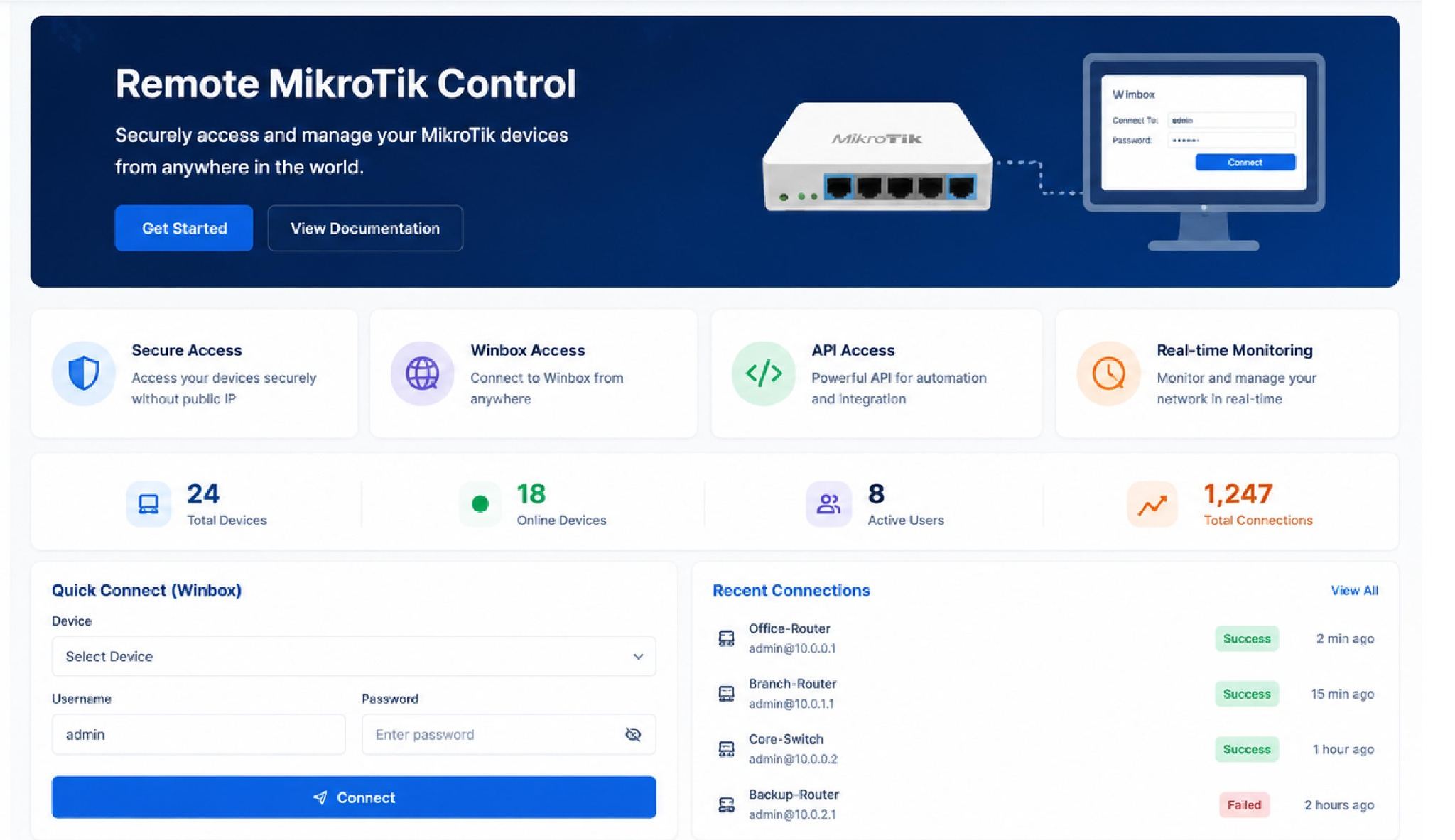Click the MikroTik router illustration in banner
Image resolution: width=1455 pixels, height=840 pixels.
coord(877,157)
